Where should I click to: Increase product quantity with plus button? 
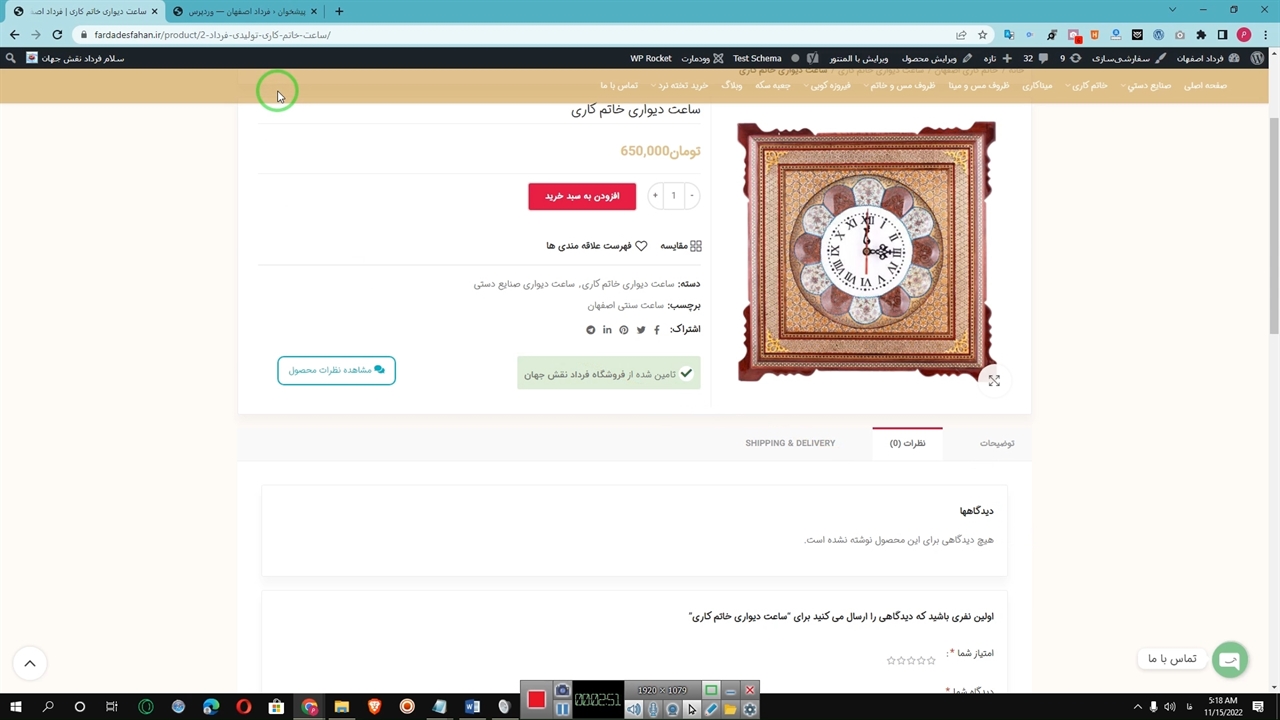pos(655,196)
